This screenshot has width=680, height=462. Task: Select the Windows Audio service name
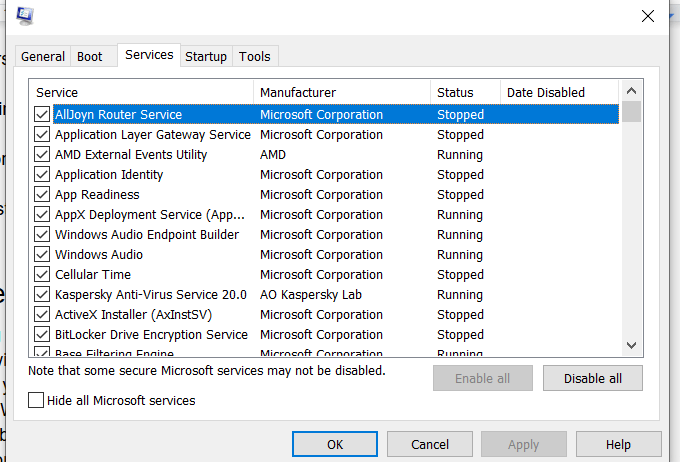pyautogui.click(x=99, y=254)
